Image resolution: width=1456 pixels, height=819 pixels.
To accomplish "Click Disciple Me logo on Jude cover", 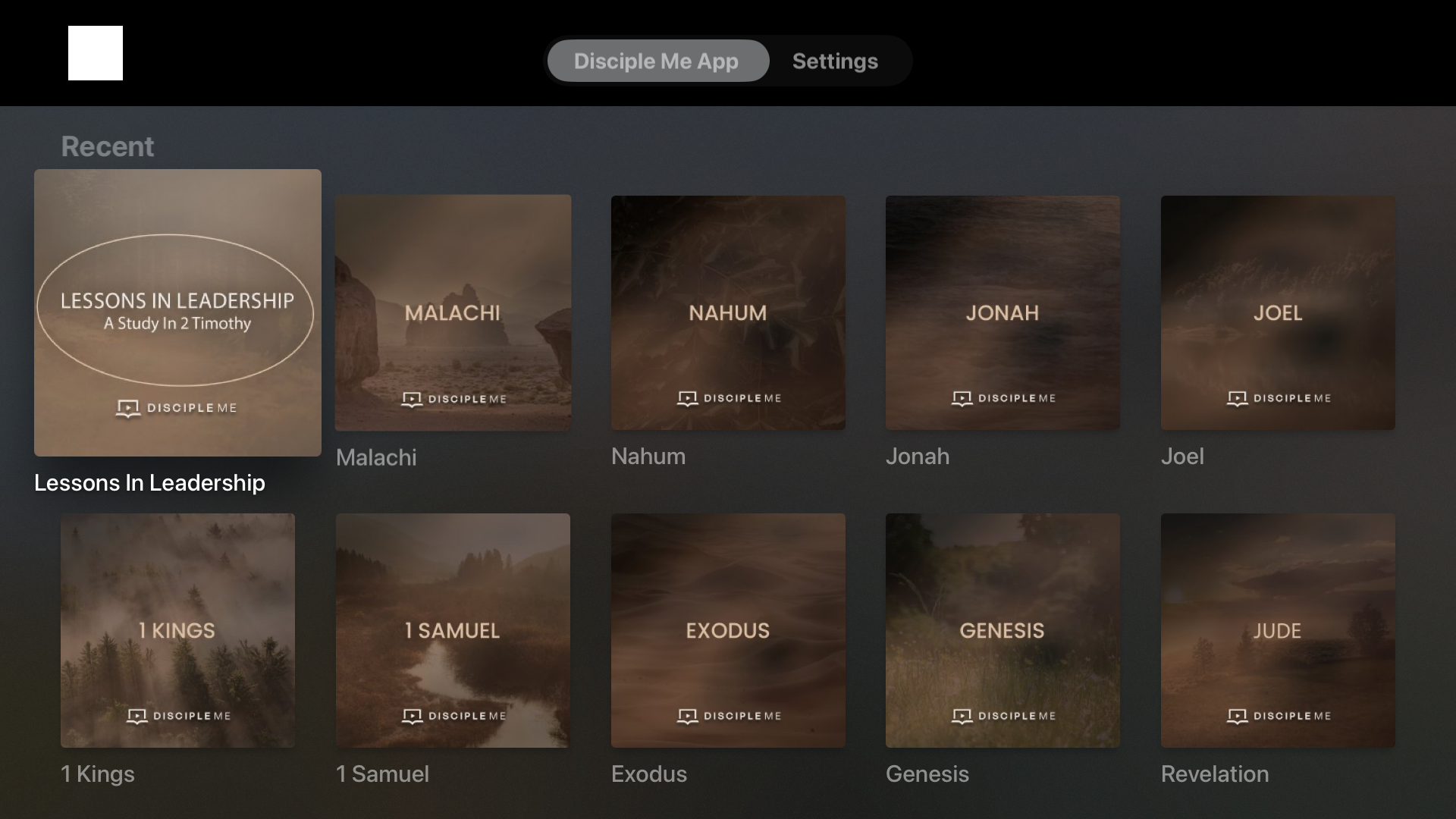I will (1279, 716).
